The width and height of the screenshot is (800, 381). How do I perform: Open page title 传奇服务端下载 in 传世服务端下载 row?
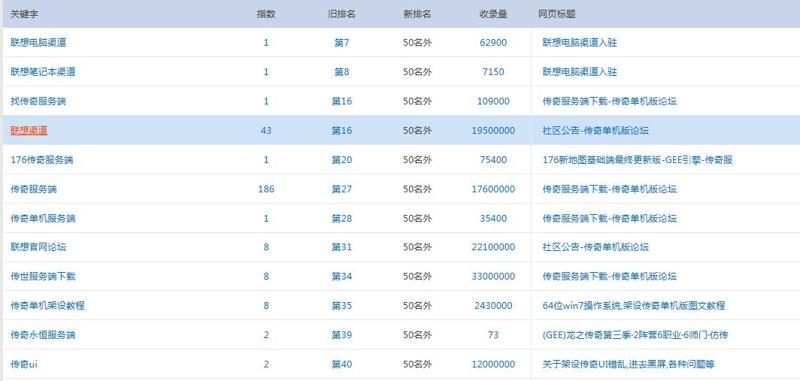coord(609,276)
